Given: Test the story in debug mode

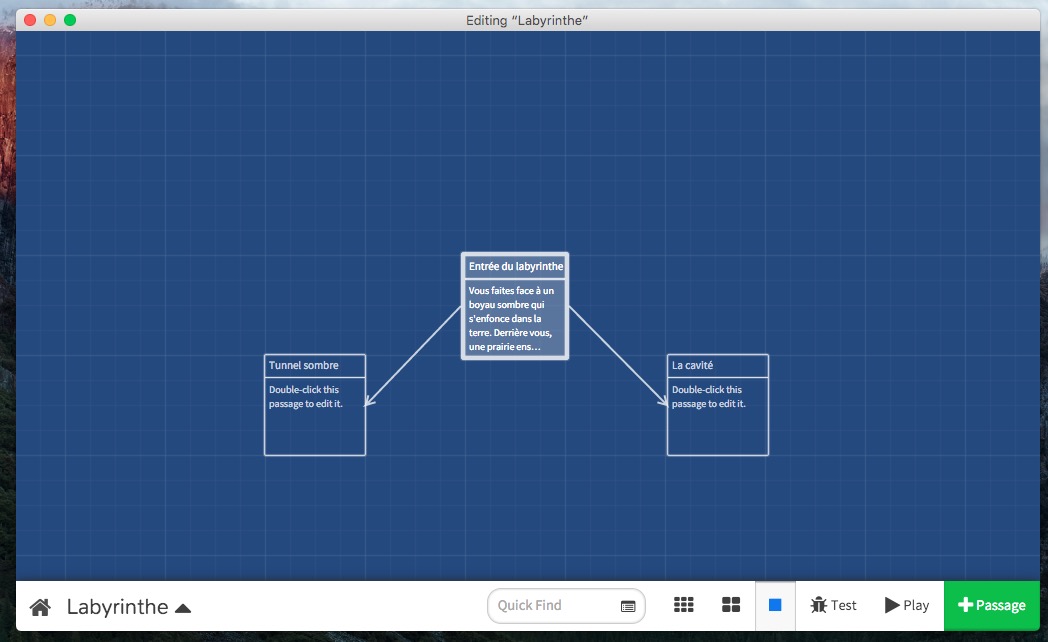Looking at the screenshot, I should [x=834, y=605].
